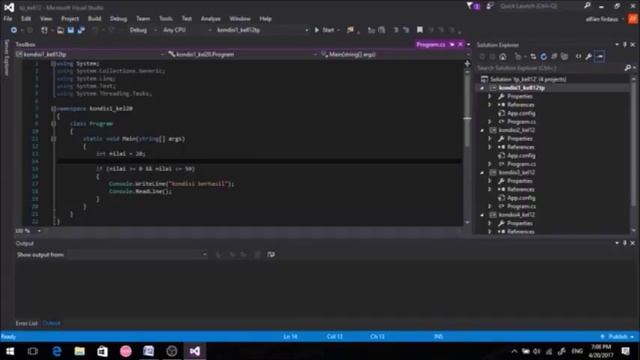Screen dimensions: 640x360
Task: Click the New Project toolbar icon
Action: click(x=44, y=30)
